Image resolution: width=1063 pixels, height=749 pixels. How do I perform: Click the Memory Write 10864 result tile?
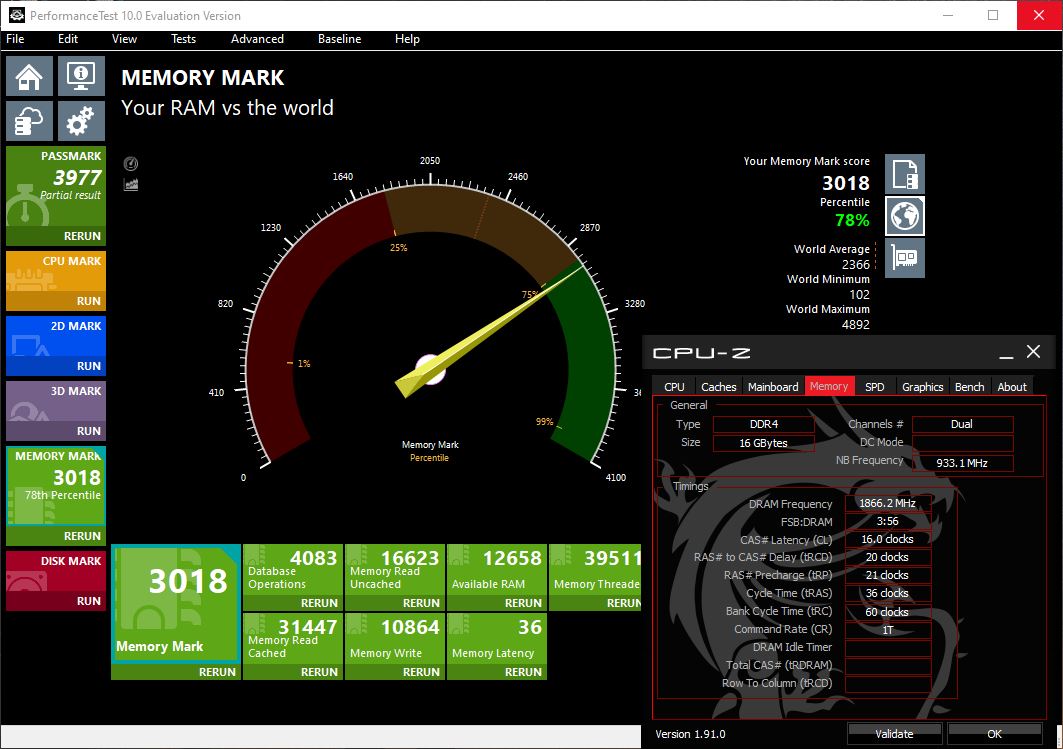395,638
